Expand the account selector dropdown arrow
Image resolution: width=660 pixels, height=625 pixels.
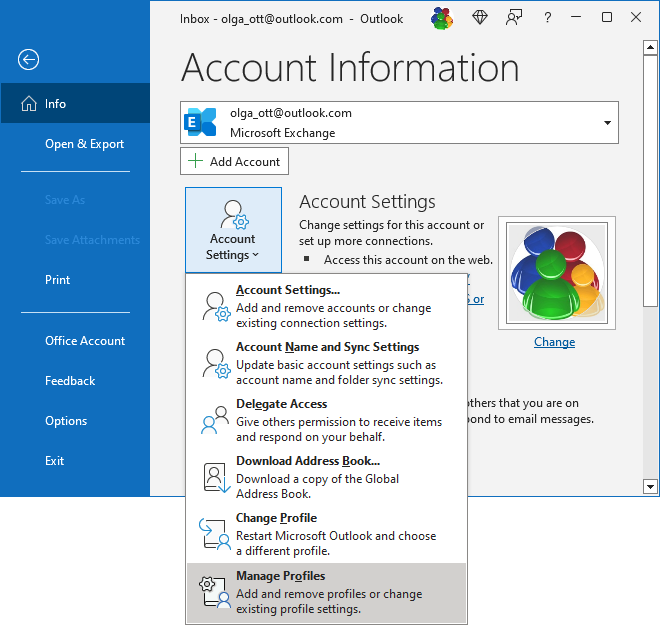click(x=607, y=123)
